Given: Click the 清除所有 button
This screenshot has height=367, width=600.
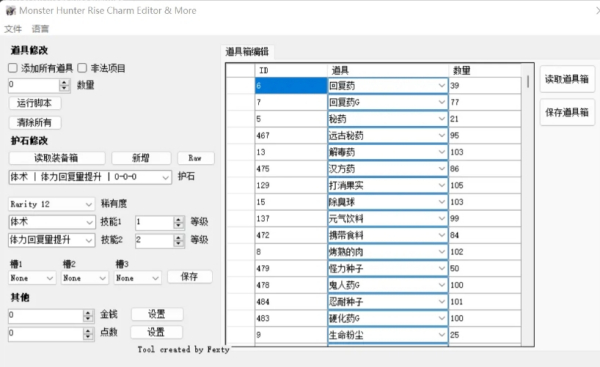Looking at the screenshot, I should coord(34,122).
